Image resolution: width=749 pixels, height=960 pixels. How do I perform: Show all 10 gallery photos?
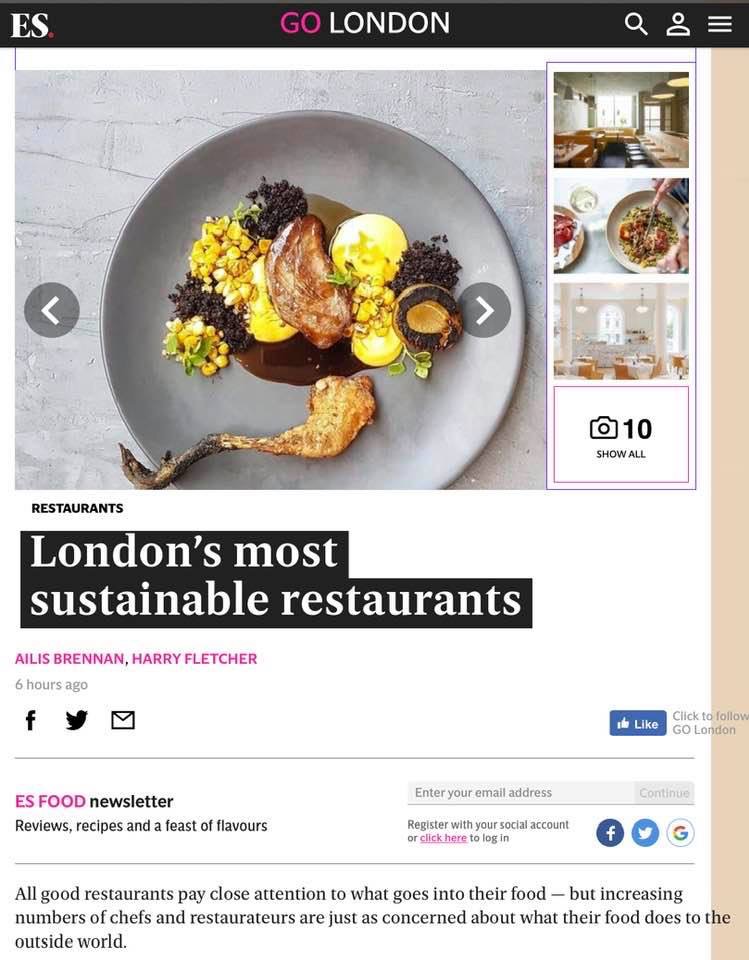click(x=621, y=434)
